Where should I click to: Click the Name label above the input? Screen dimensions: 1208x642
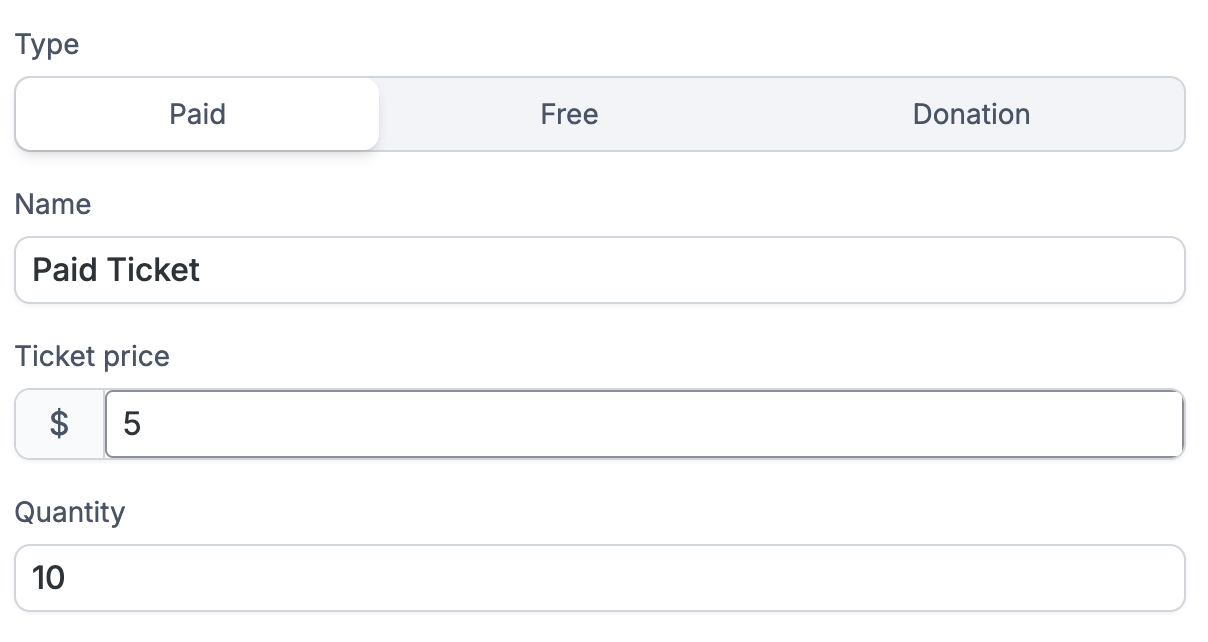(52, 204)
